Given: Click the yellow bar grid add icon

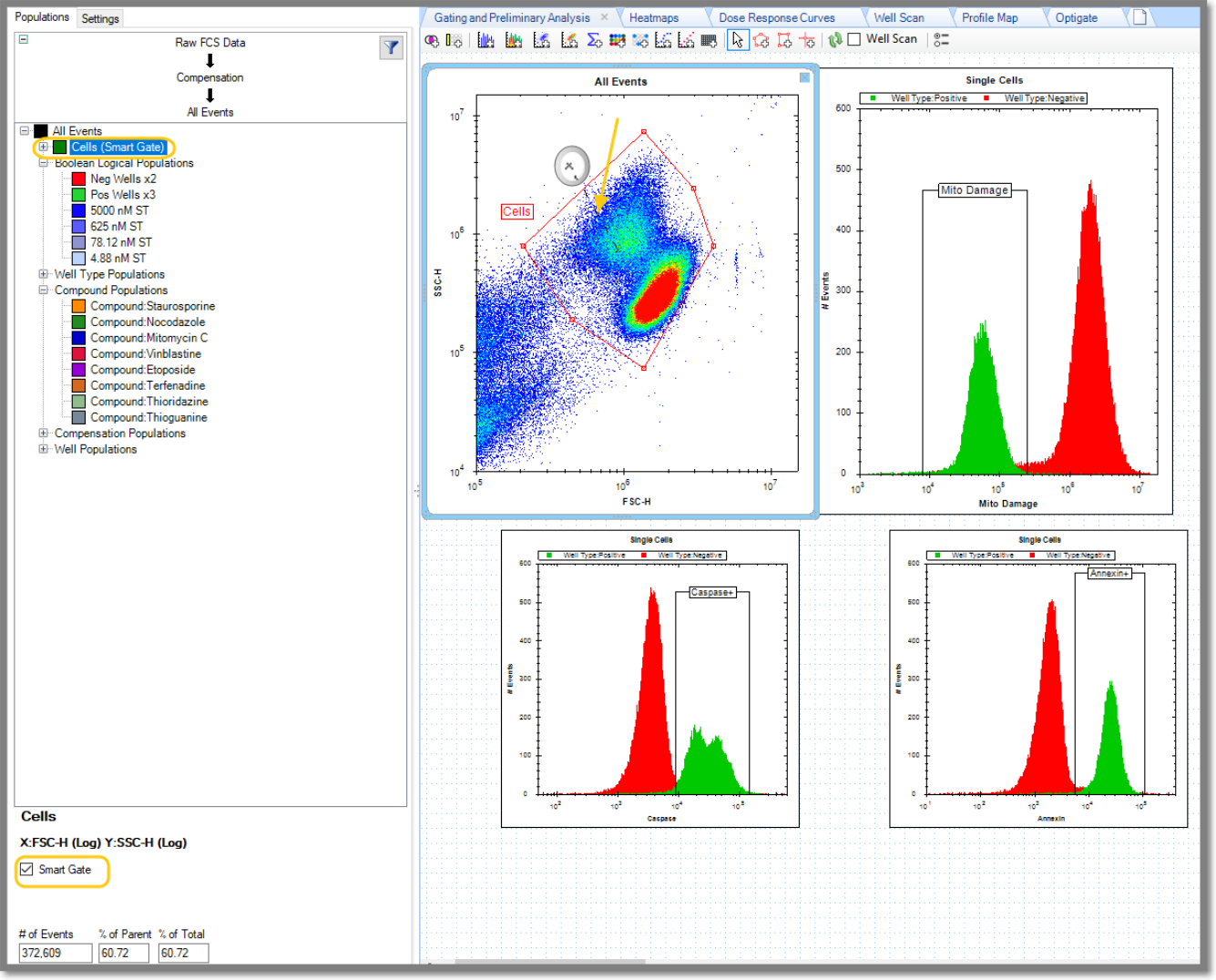Looking at the screenshot, I should 454,40.
